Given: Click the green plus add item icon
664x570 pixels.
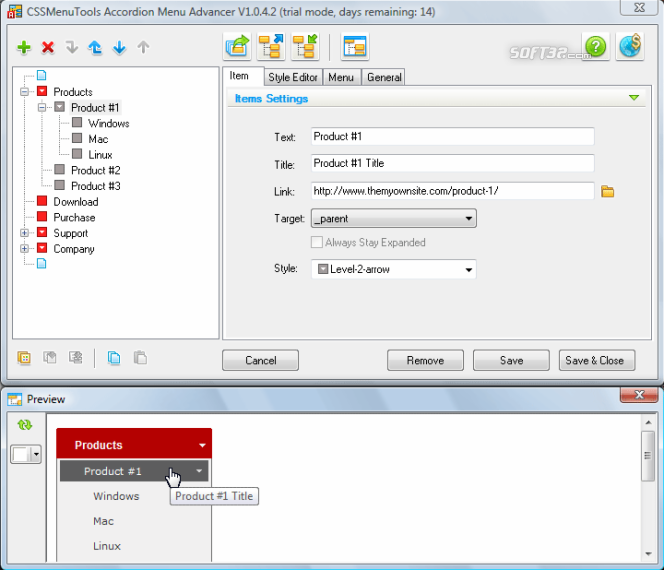Looking at the screenshot, I should 24,47.
